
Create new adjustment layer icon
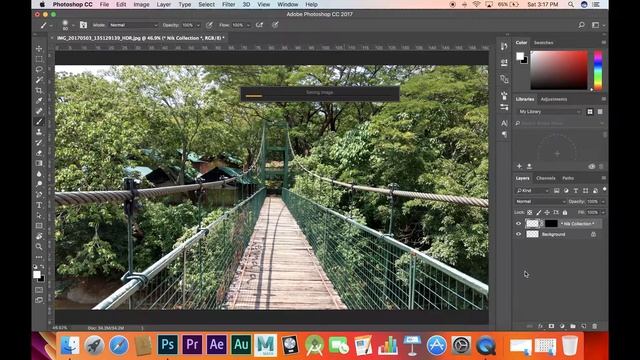562,326
